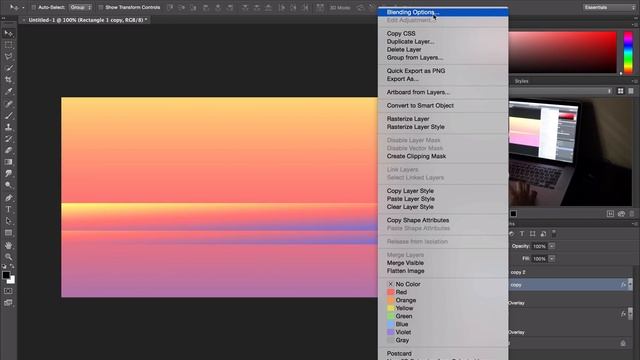This screenshot has height=360, width=640.
Task: Select the Rectangle shape tool
Action: [x=9, y=233]
